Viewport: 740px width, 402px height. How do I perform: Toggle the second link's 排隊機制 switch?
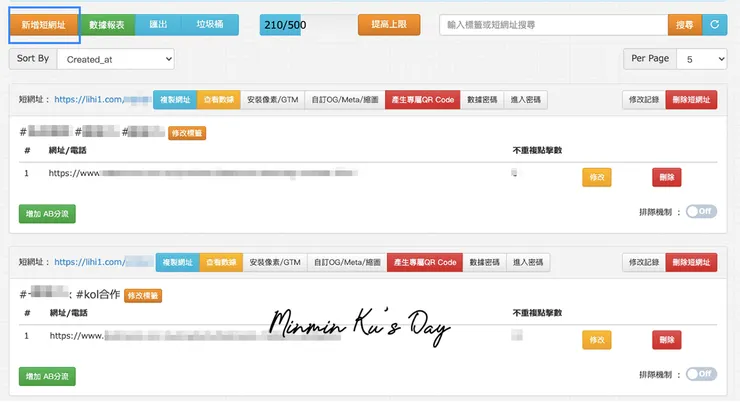click(701, 374)
